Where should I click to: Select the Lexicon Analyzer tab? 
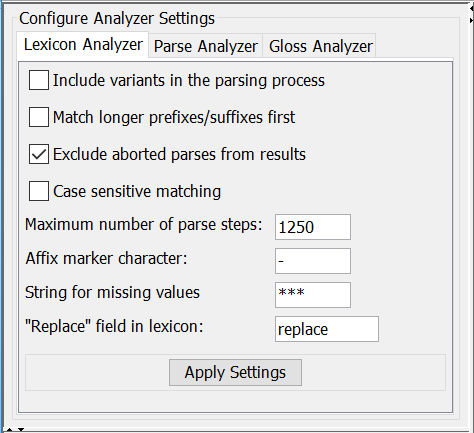pos(83,45)
